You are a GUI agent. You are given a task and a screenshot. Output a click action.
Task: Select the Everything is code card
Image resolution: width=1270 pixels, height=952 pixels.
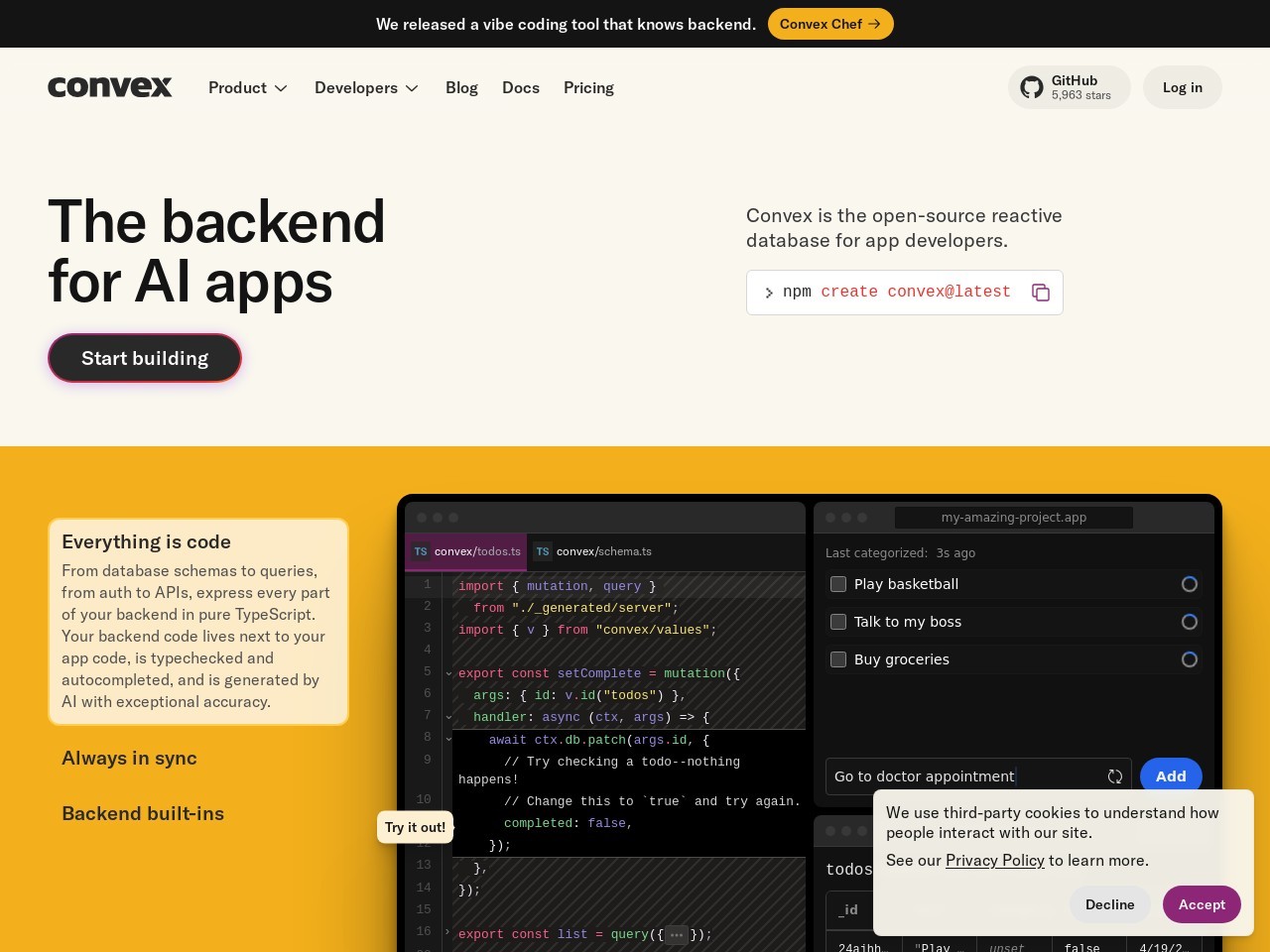click(x=198, y=622)
